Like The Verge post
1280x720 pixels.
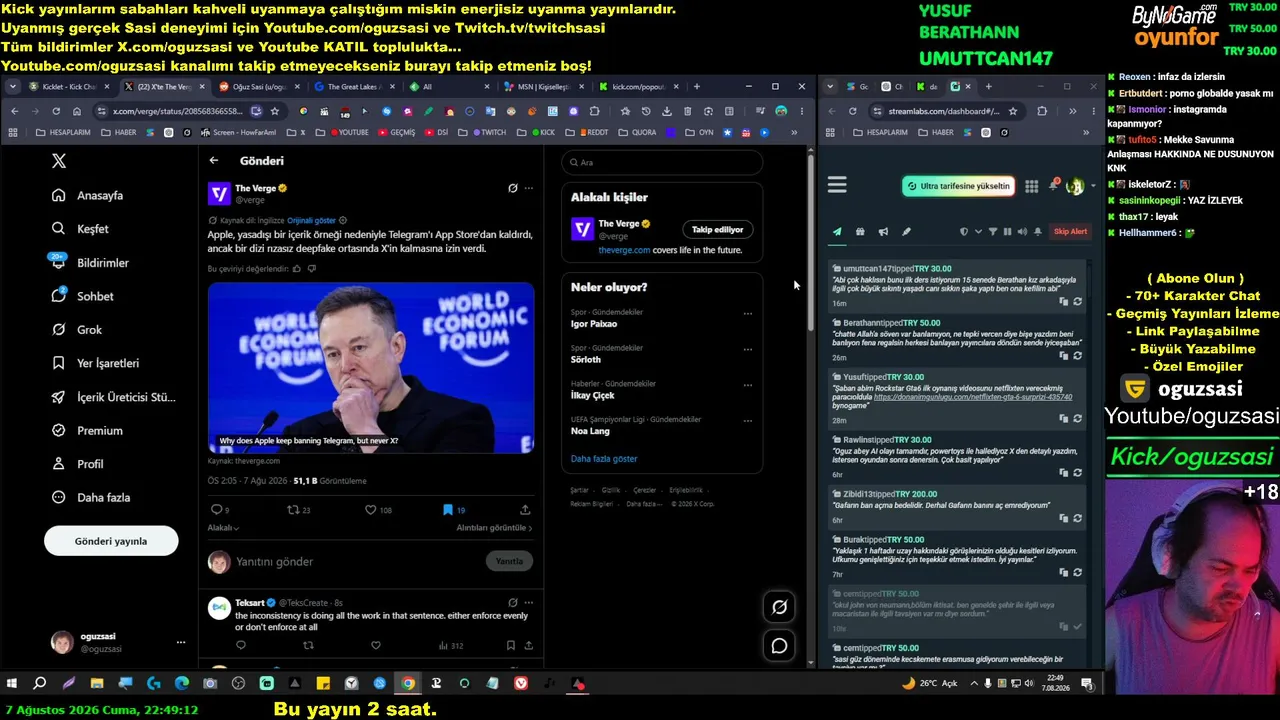click(x=378, y=510)
